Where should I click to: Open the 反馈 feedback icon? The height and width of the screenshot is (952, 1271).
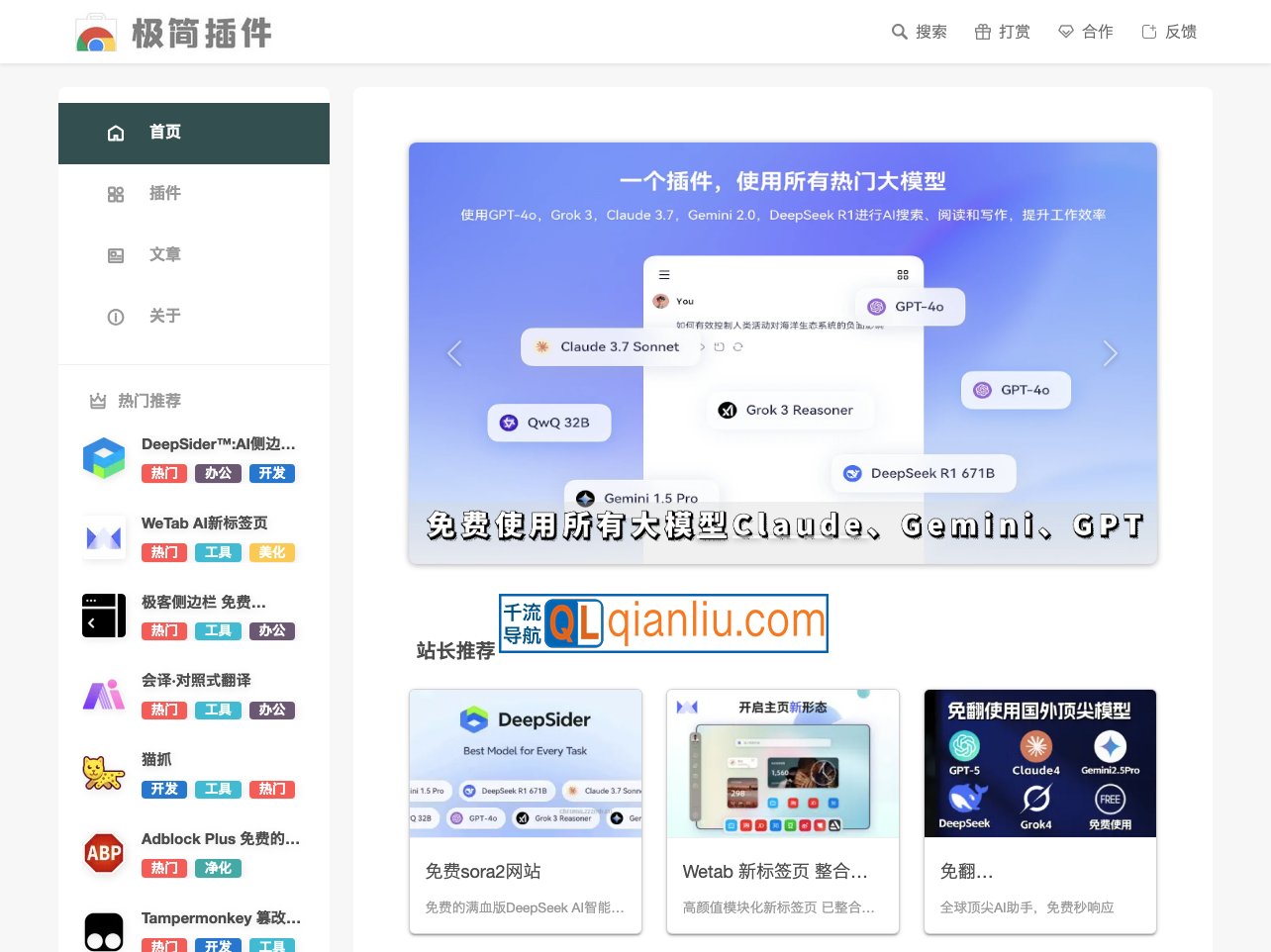tap(1150, 31)
